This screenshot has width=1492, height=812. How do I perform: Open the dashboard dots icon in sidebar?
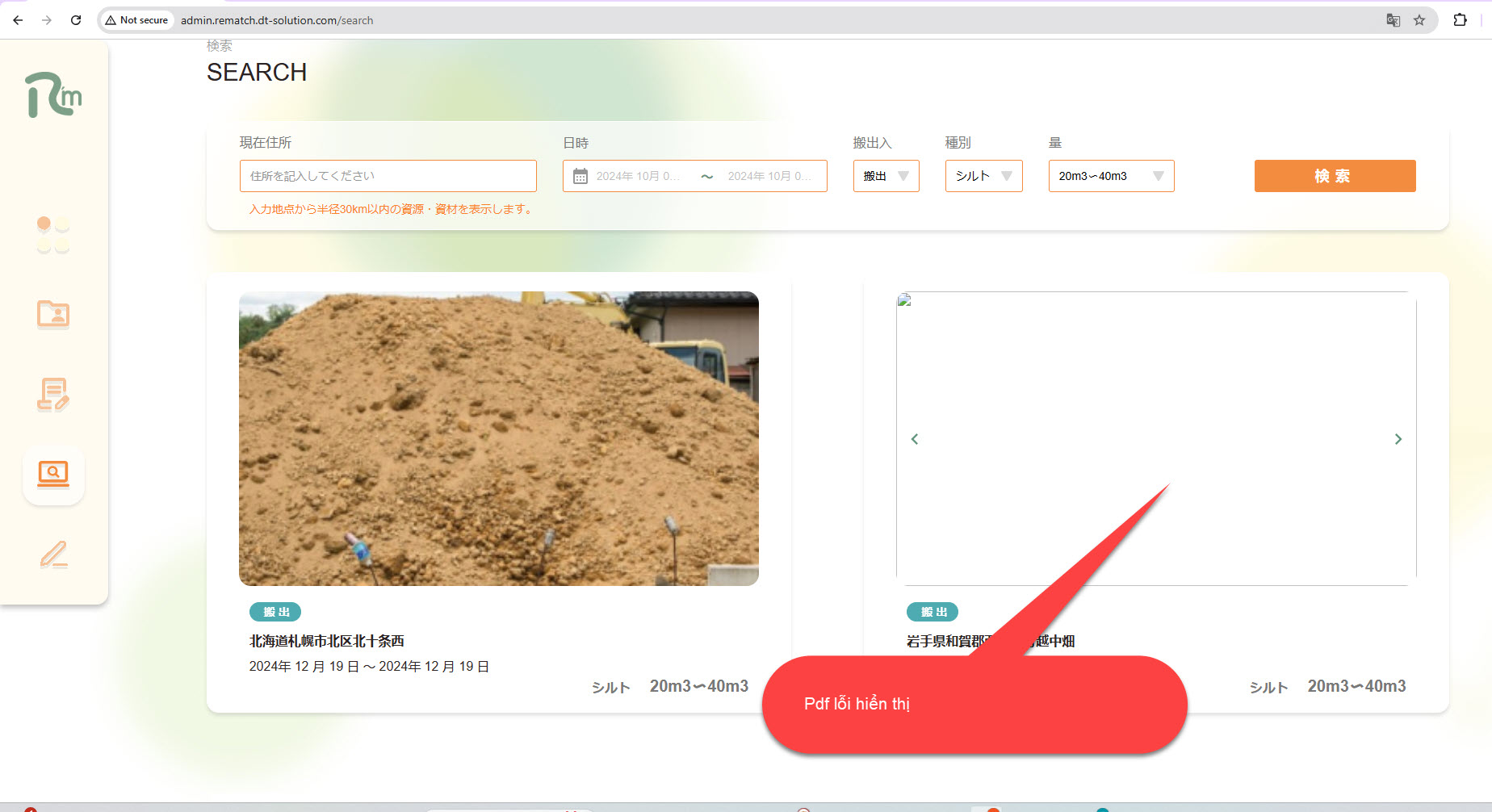[53, 234]
